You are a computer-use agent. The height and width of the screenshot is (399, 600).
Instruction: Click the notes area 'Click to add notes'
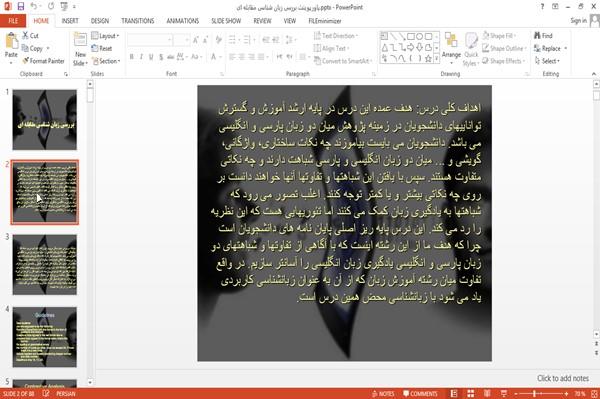(x=562, y=378)
